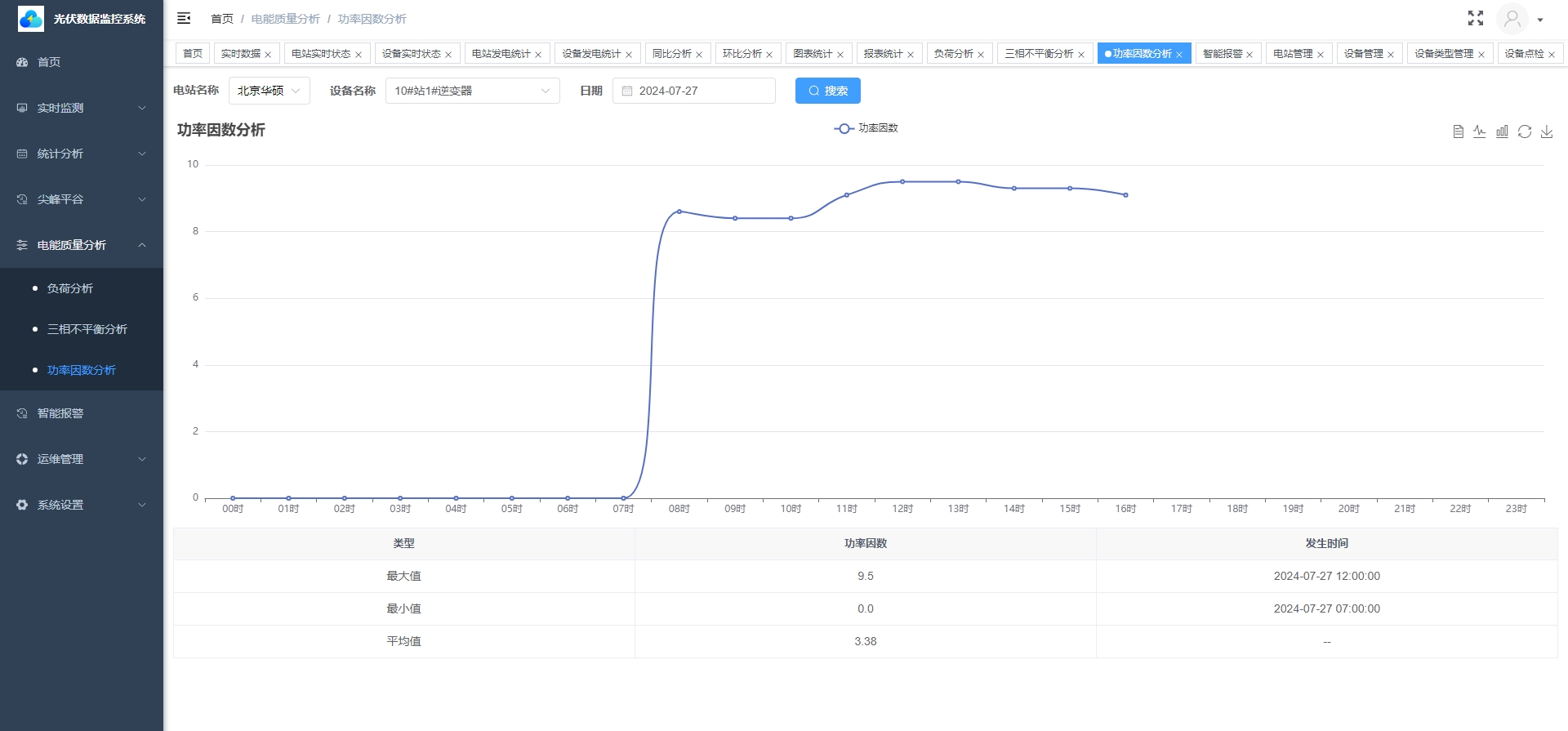1568x731 pixels.
Task: Expand 尖峰平谷 sidebar menu
Action: click(82, 199)
